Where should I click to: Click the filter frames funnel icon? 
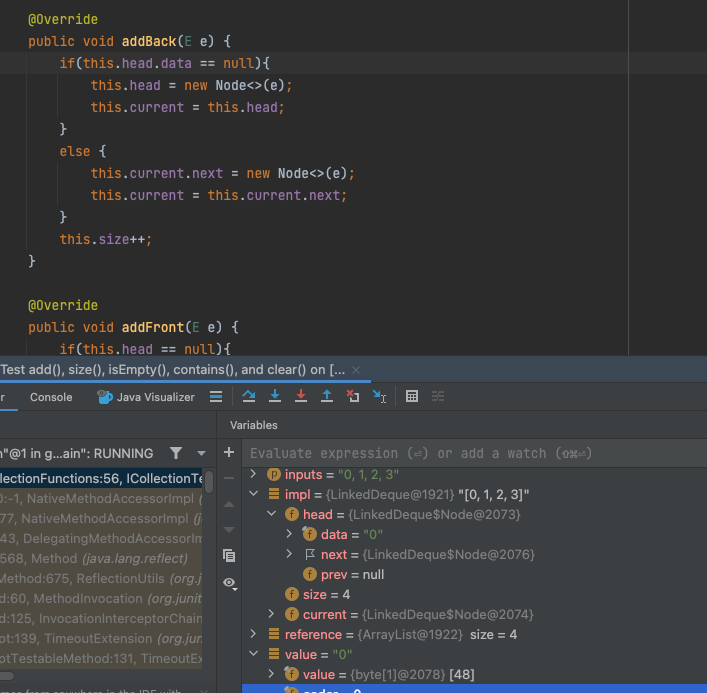[x=176, y=453]
